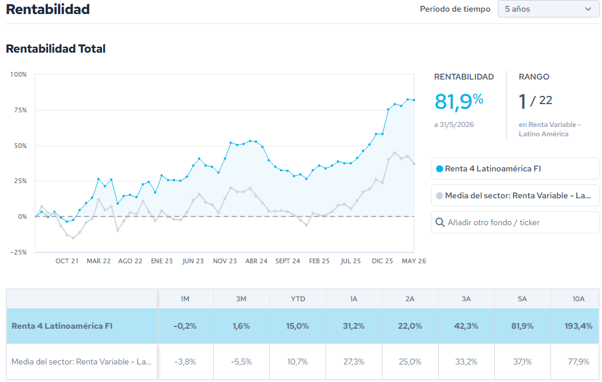The width and height of the screenshot is (602, 382).
Task: Focus the Añadir otro fondo / ticker field
Action: [515, 222]
